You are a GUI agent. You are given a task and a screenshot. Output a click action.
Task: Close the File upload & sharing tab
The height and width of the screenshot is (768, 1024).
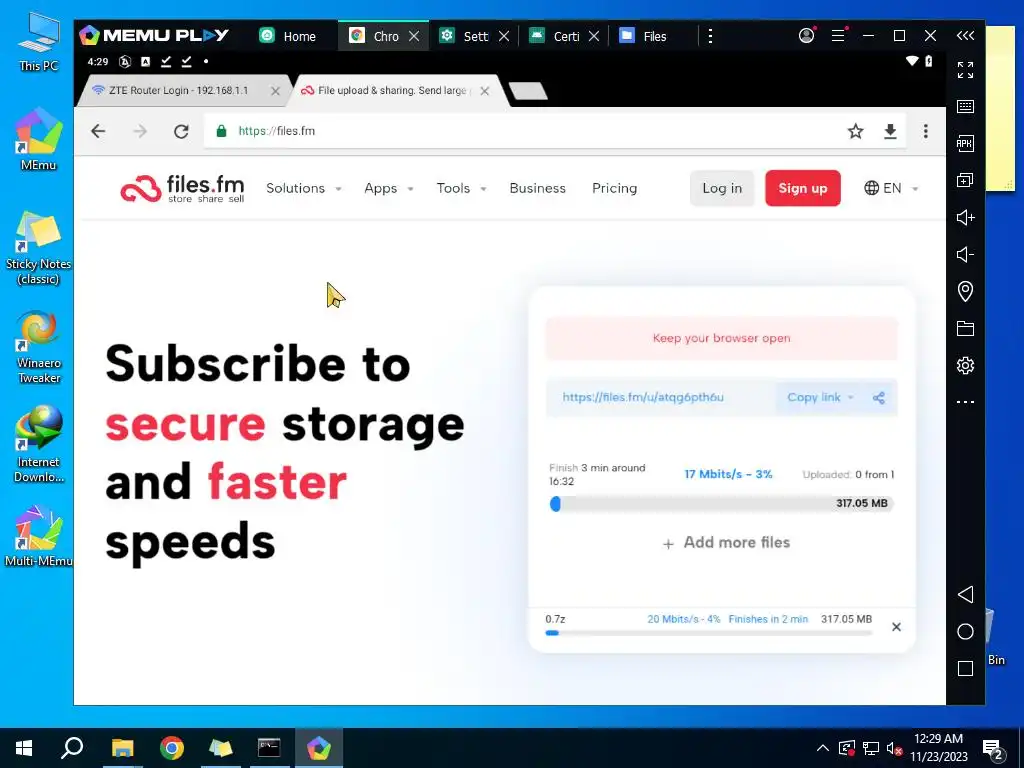485,91
